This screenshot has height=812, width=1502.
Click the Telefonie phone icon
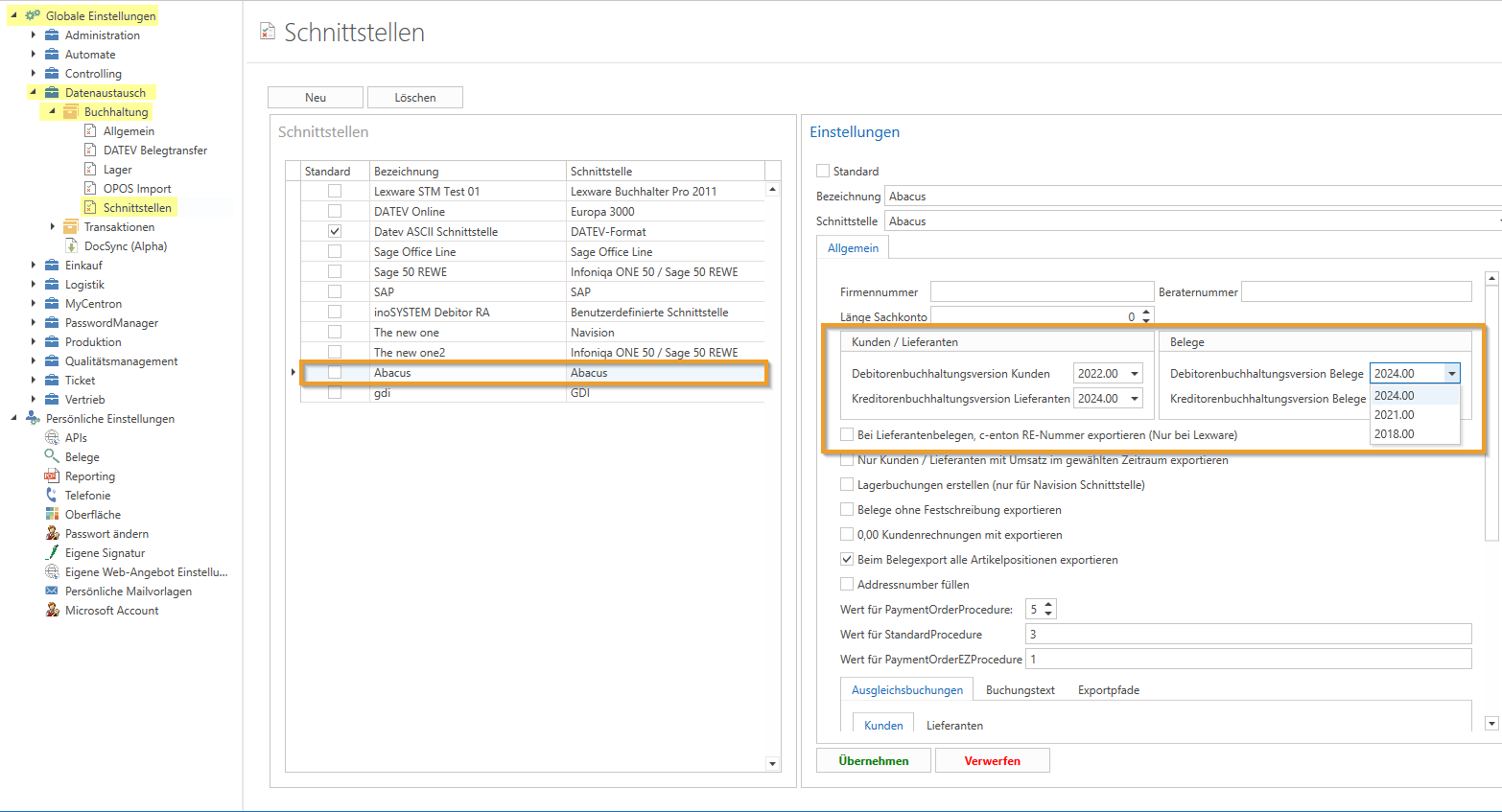(x=52, y=496)
